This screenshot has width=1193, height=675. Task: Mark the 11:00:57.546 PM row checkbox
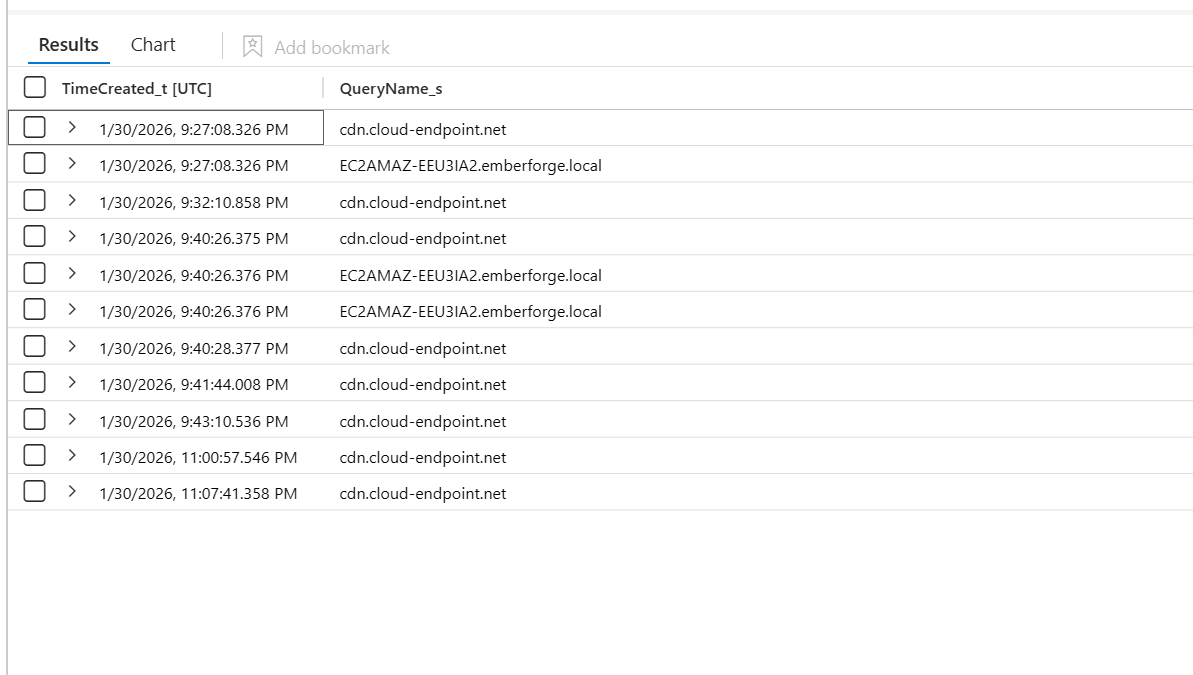pyautogui.click(x=35, y=456)
